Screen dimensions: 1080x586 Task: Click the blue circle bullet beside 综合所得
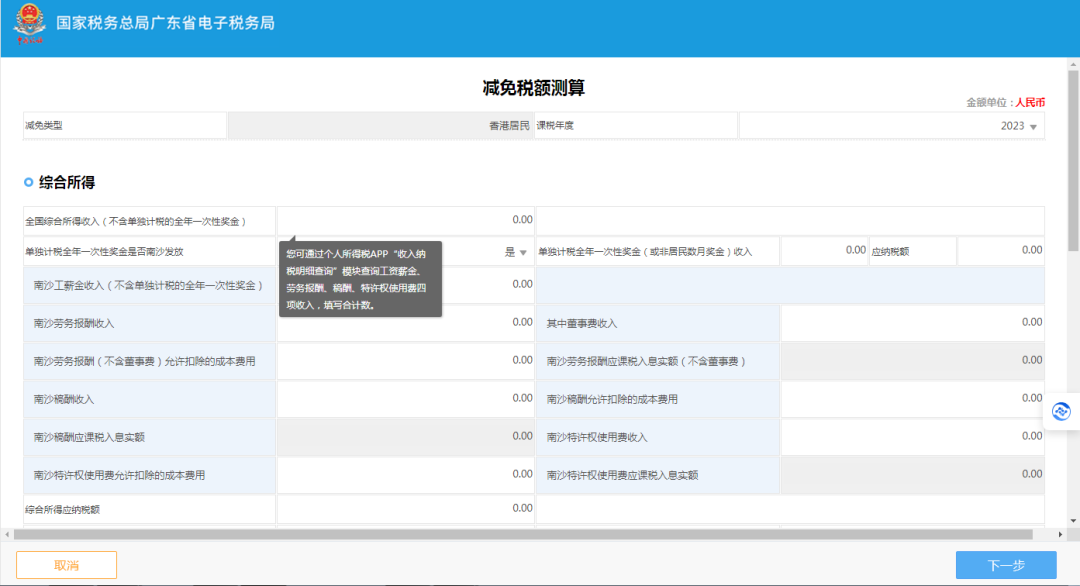pos(28,182)
